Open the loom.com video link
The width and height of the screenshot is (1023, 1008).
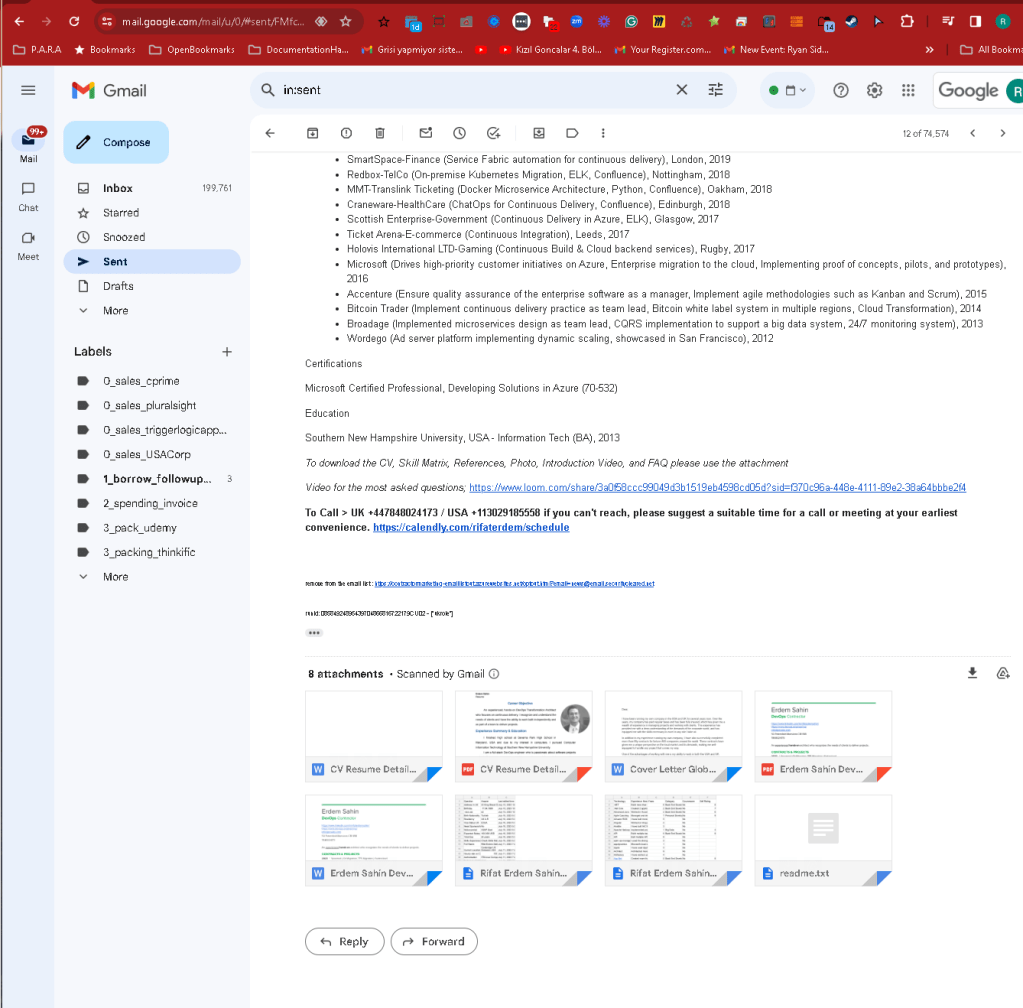pos(717,487)
